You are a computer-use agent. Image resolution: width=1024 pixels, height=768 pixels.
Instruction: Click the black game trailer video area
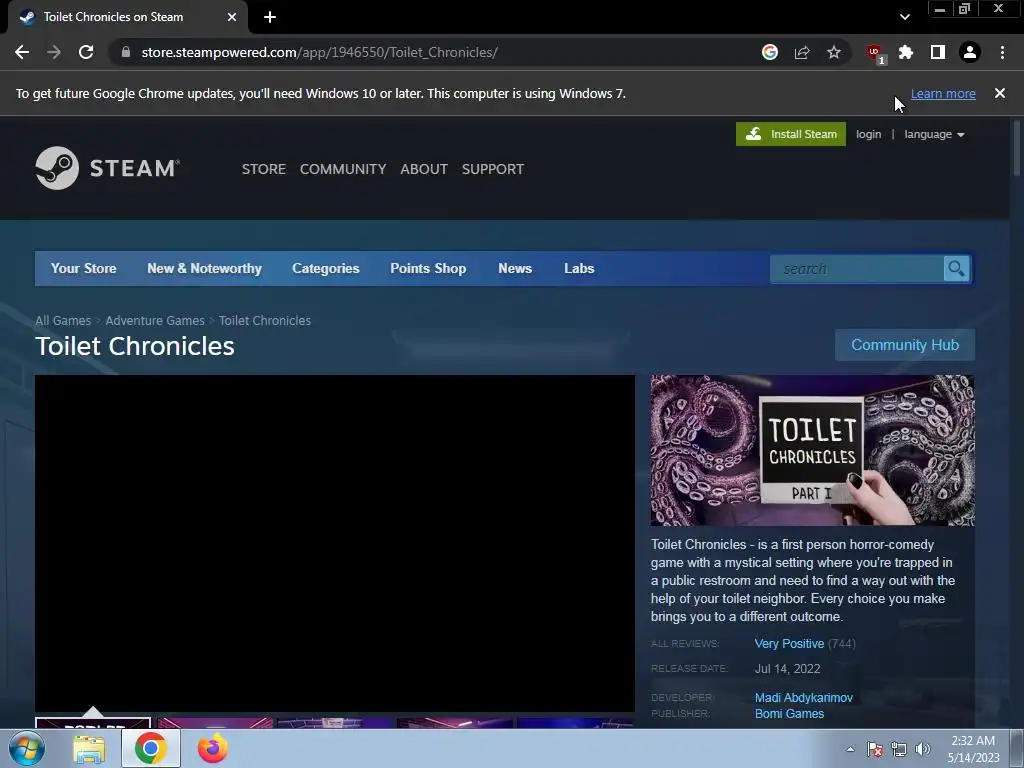pos(335,543)
